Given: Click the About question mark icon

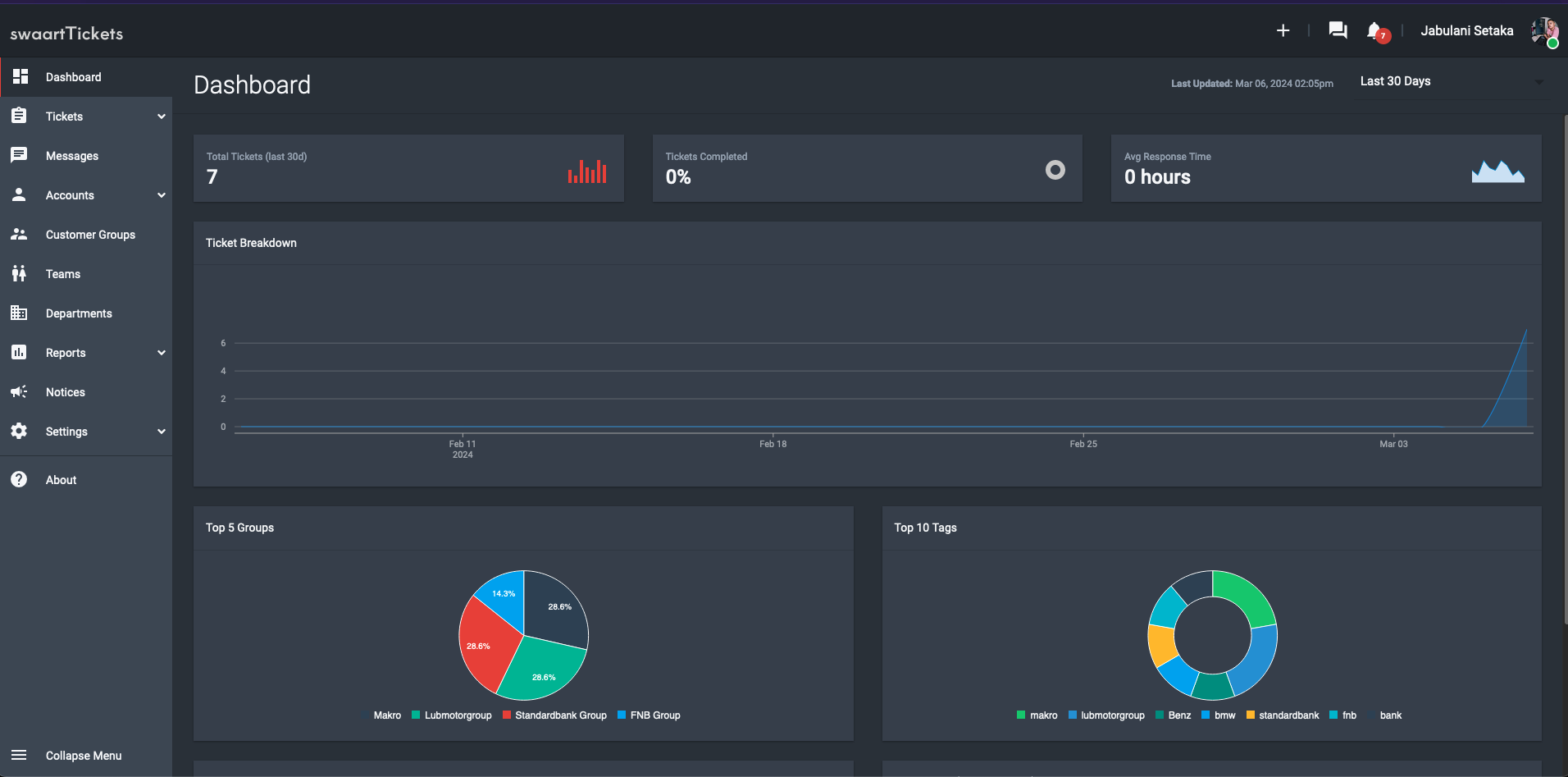Looking at the screenshot, I should (19, 480).
